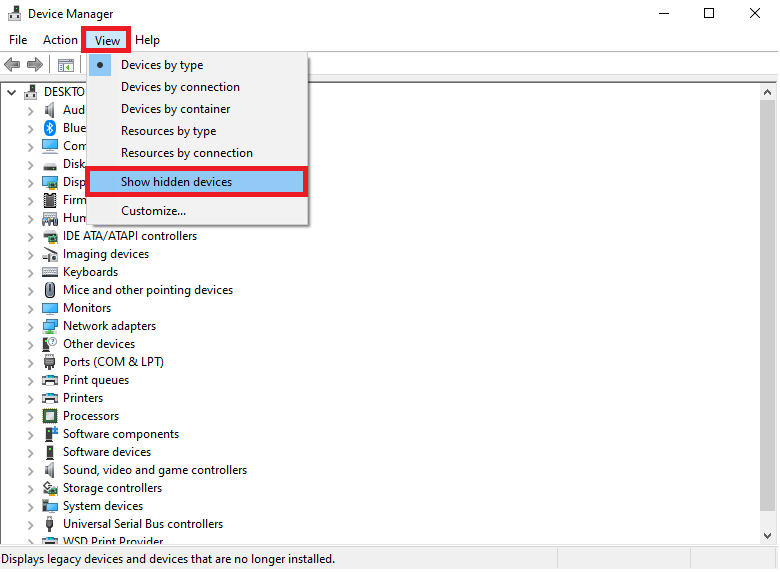
Task: Click the Ports (COM & LPT) plug icon
Action: [x=50, y=362]
